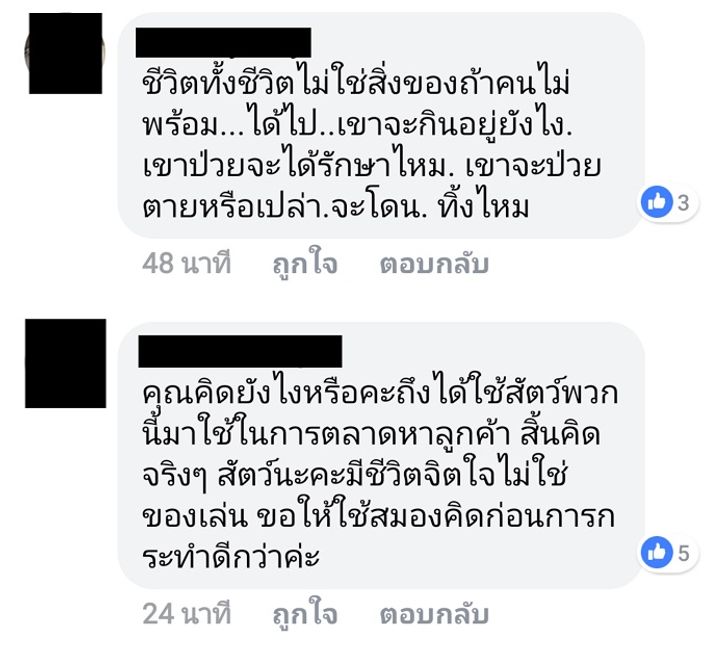
Task: Click the thumbs-up reaction icon with 3 likes
Action: click(x=656, y=202)
